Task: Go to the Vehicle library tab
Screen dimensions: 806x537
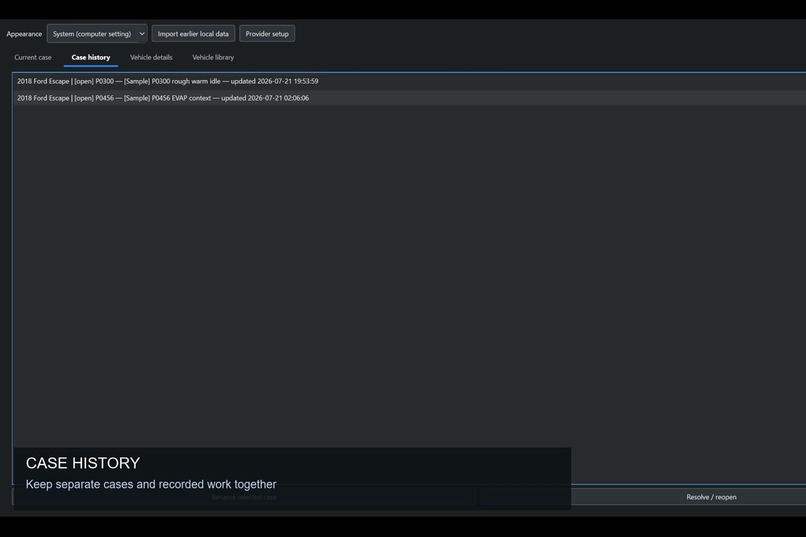Action: tap(213, 58)
